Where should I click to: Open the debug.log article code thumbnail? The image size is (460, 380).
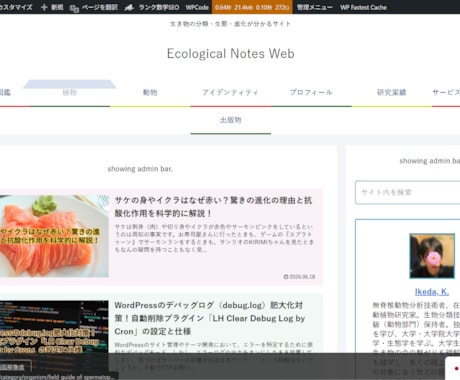(54, 337)
